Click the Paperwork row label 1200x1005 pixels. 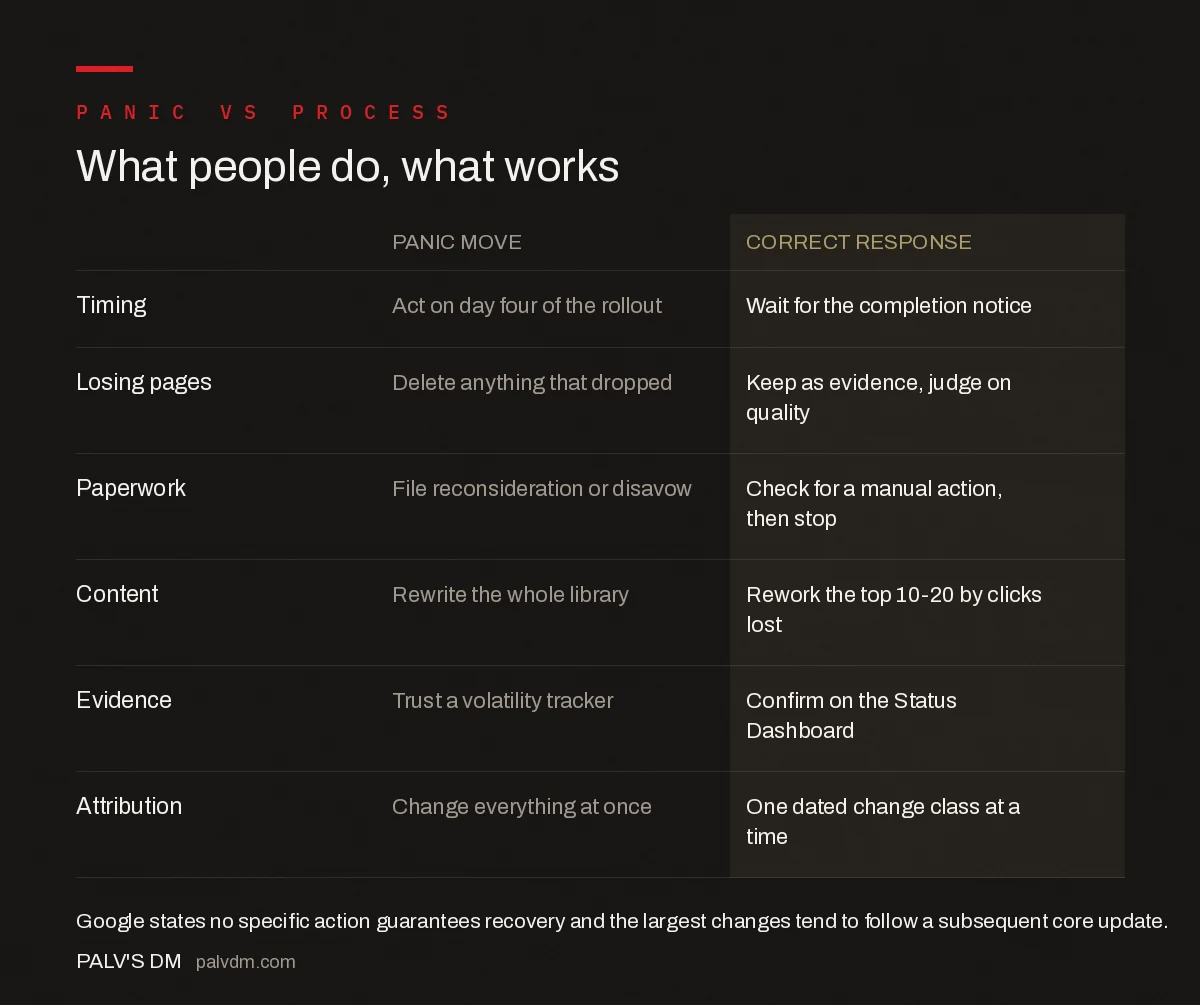131,488
